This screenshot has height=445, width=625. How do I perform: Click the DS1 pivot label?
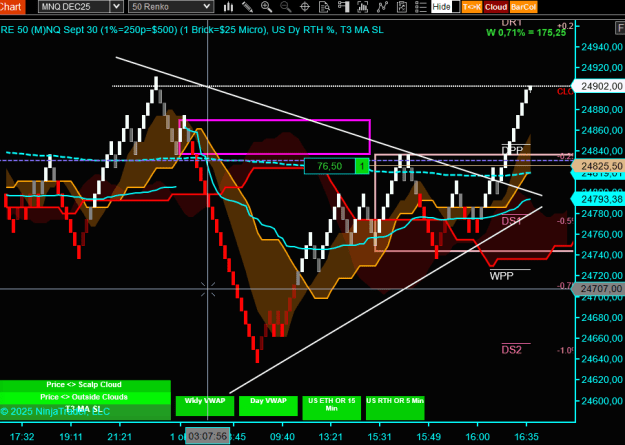[x=511, y=221]
